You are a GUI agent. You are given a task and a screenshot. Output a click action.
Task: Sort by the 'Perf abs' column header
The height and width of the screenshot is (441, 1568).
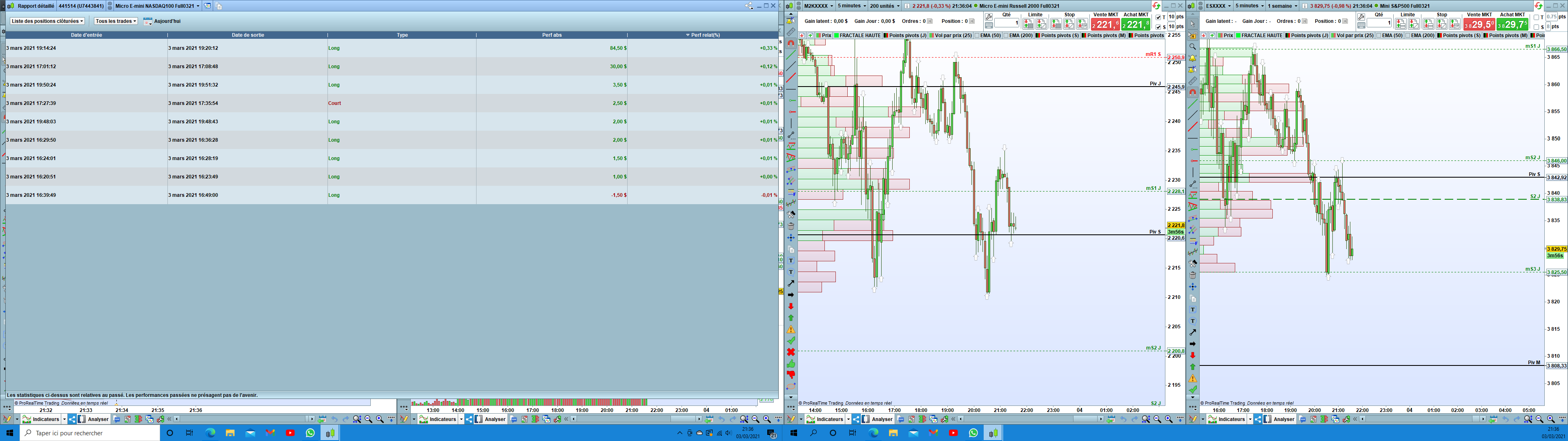click(552, 35)
